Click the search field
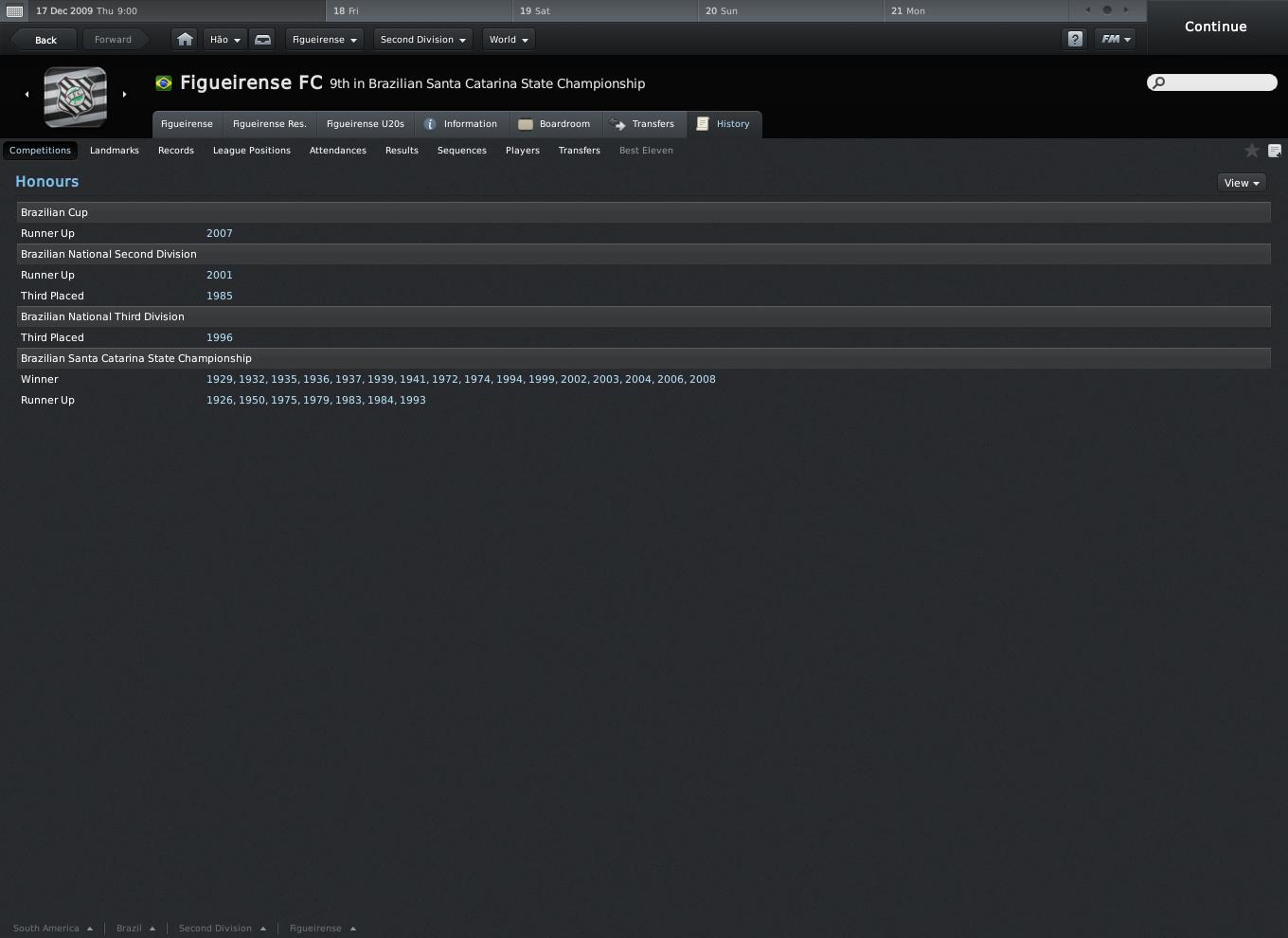This screenshot has width=1288, height=938. pyautogui.click(x=1212, y=82)
